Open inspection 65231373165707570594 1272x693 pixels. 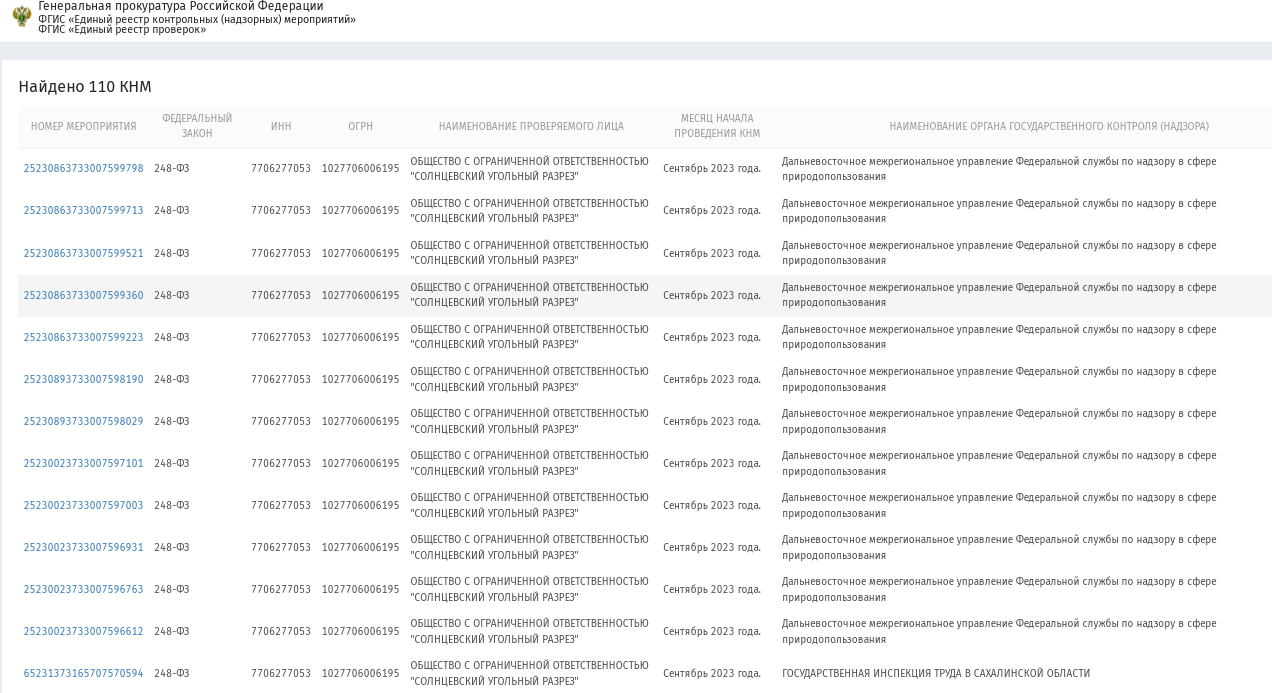[84, 673]
